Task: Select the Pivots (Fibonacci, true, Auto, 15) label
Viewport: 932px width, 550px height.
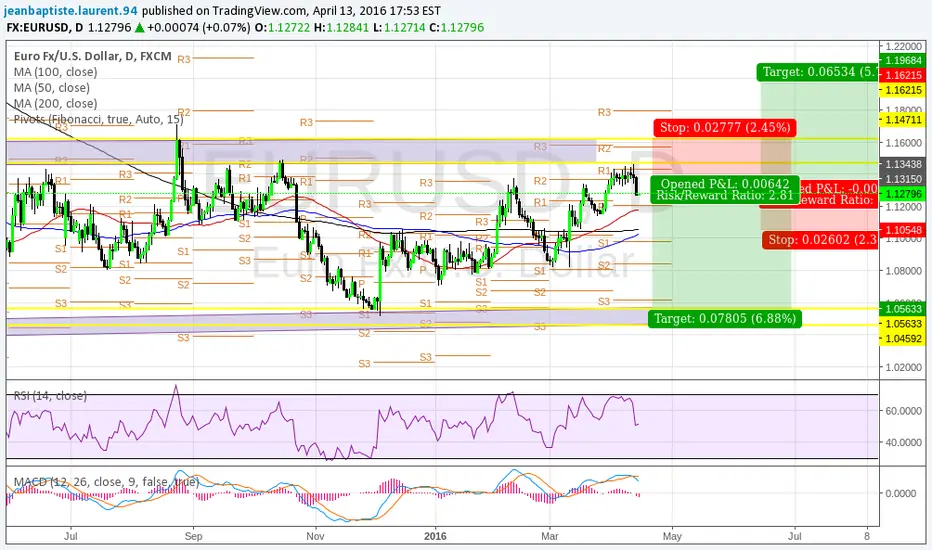Action: pos(99,120)
